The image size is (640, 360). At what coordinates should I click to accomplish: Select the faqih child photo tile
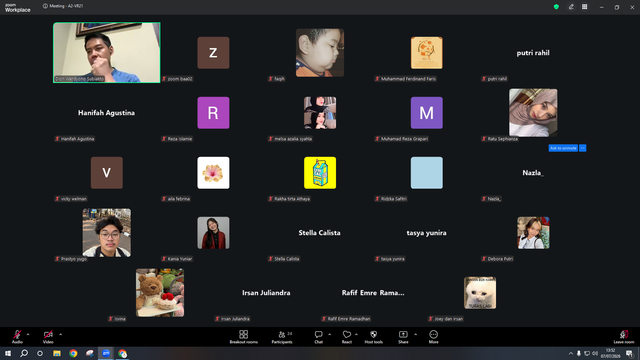click(x=320, y=53)
